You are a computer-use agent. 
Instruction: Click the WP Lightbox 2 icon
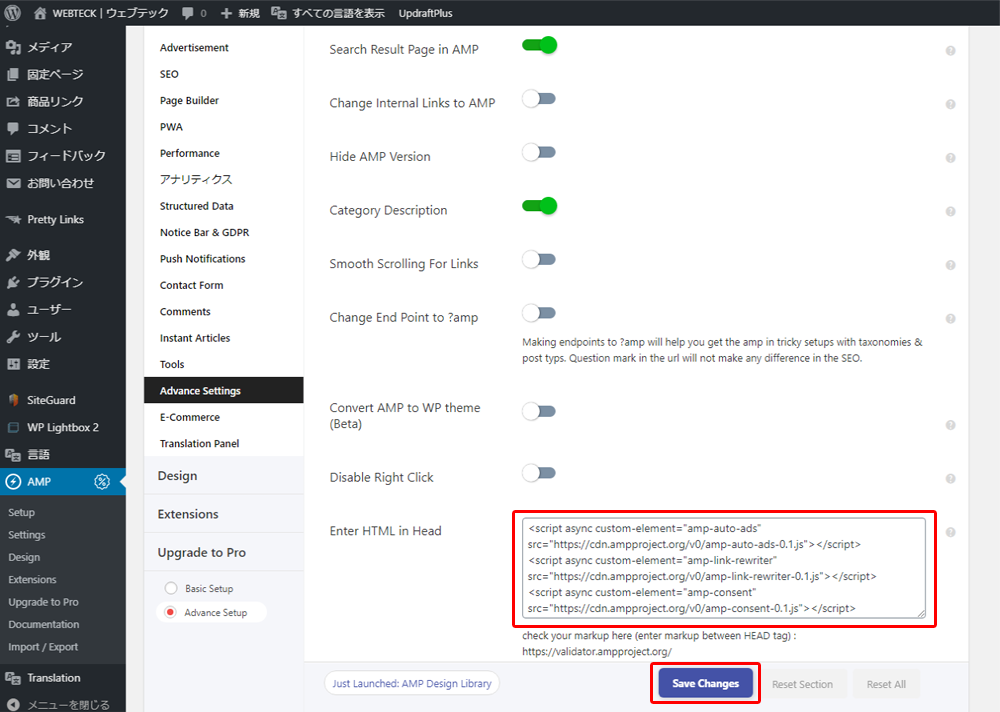(x=13, y=427)
